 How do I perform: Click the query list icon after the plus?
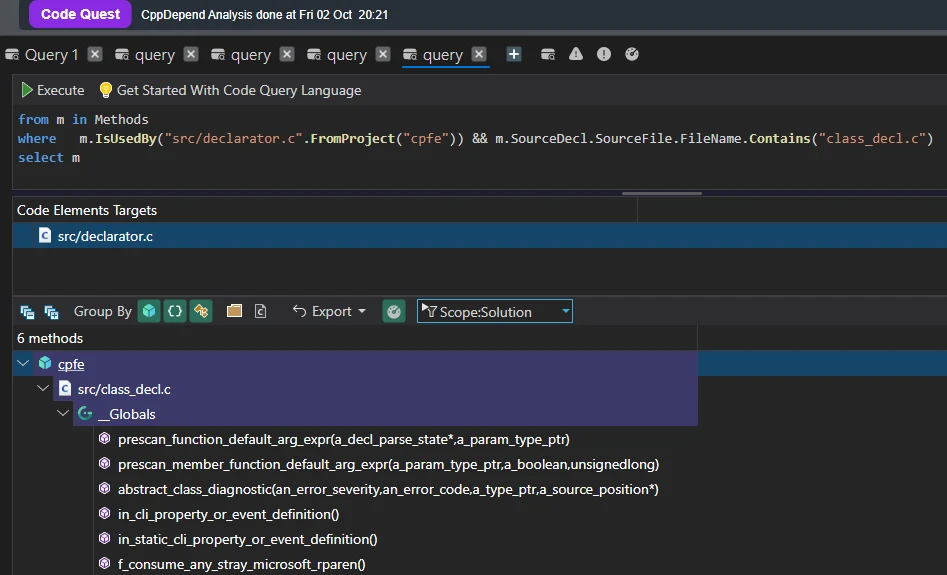548,54
